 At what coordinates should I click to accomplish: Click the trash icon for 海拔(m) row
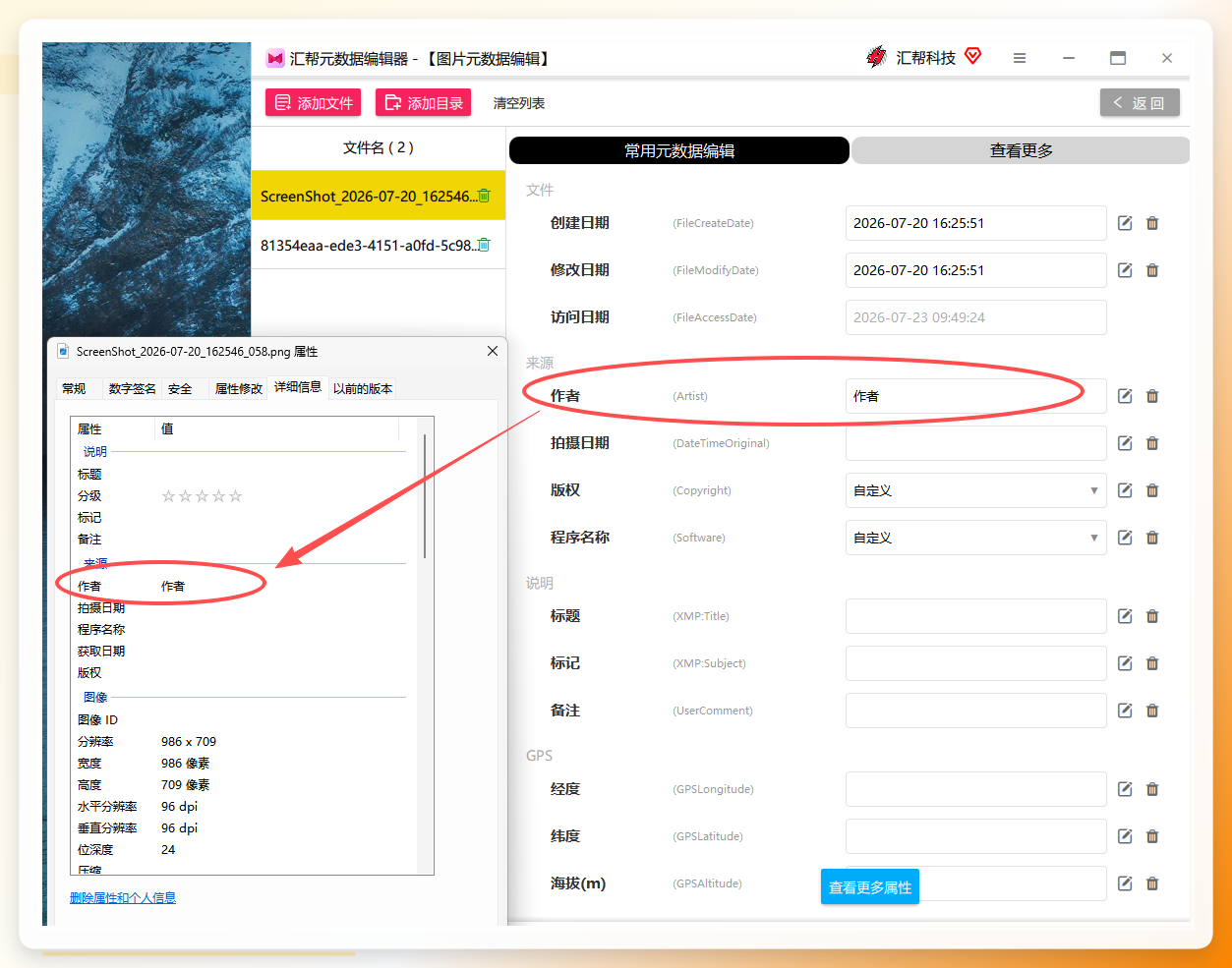click(x=1152, y=883)
